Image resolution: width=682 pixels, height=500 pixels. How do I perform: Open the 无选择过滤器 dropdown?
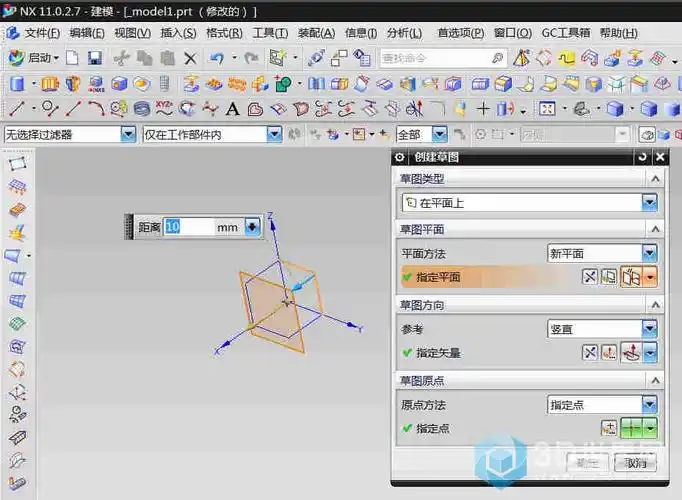pos(128,134)
